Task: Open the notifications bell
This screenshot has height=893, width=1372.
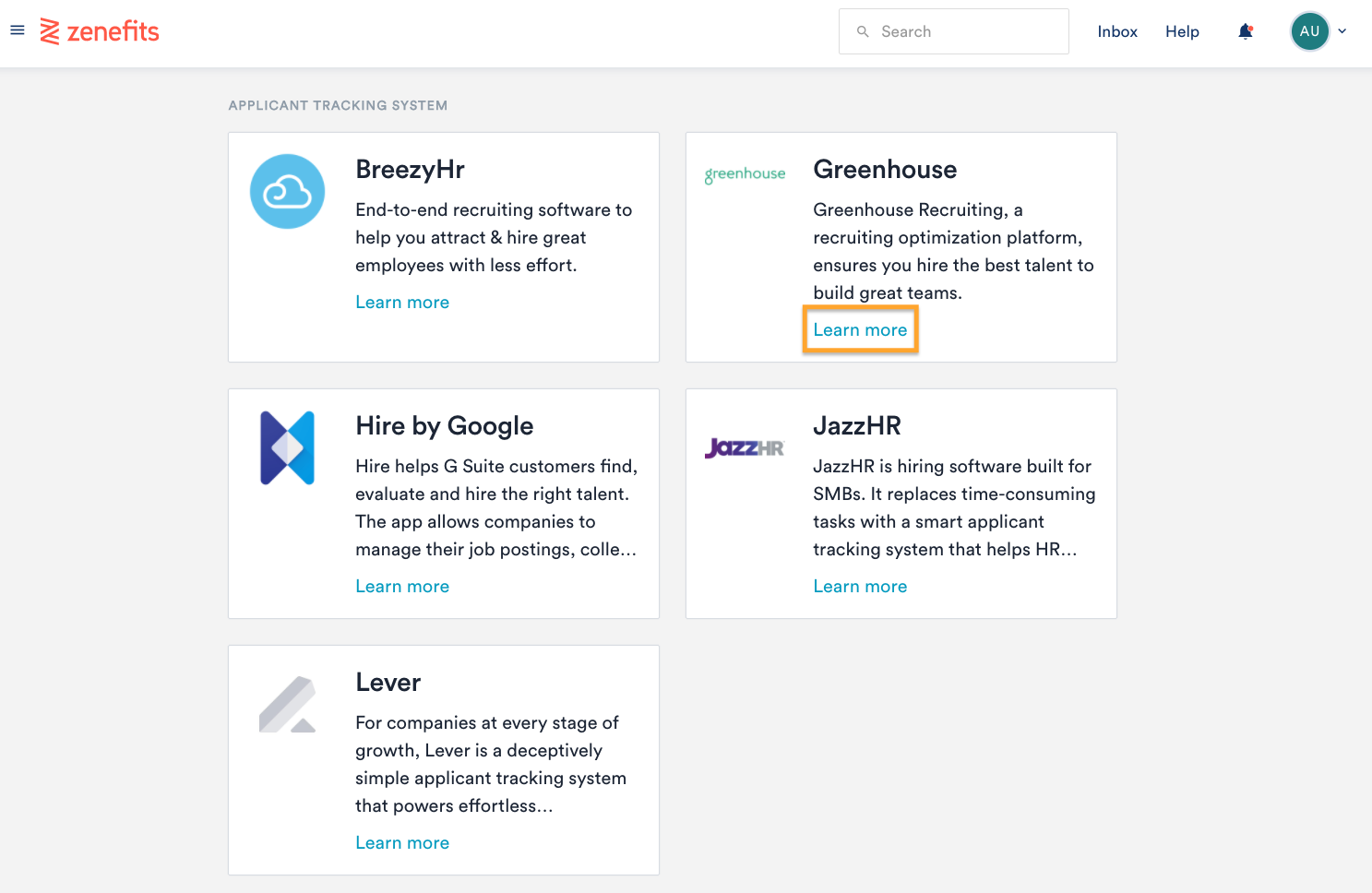Action: click(x=1246, y=31)
